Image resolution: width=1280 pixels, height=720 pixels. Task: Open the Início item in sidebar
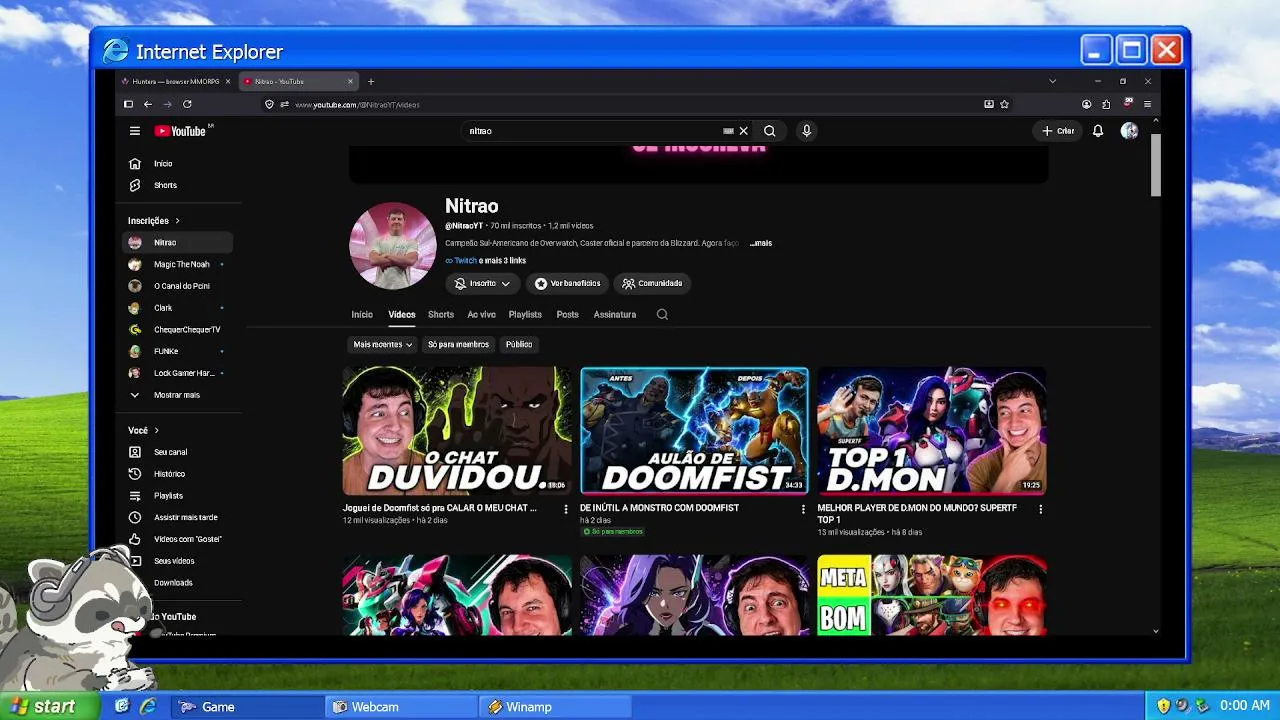point(177,163)
